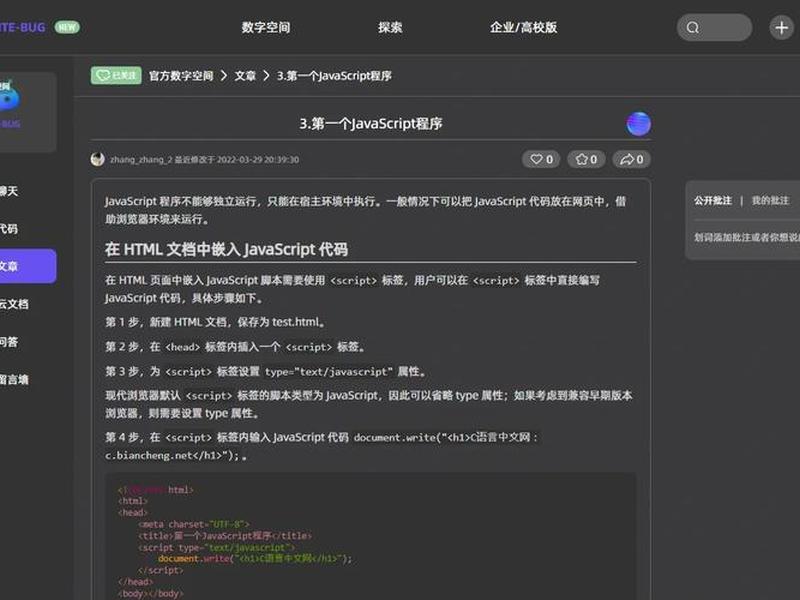Click the inline code type="text/javascript"

(x=329, y=371)
